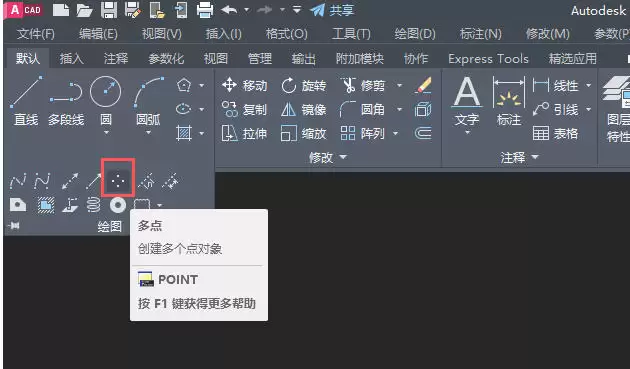Select the 圆弧 (Arc) tool icon
Viewport: 630px width, 369px height.
(x=148, y=92)
